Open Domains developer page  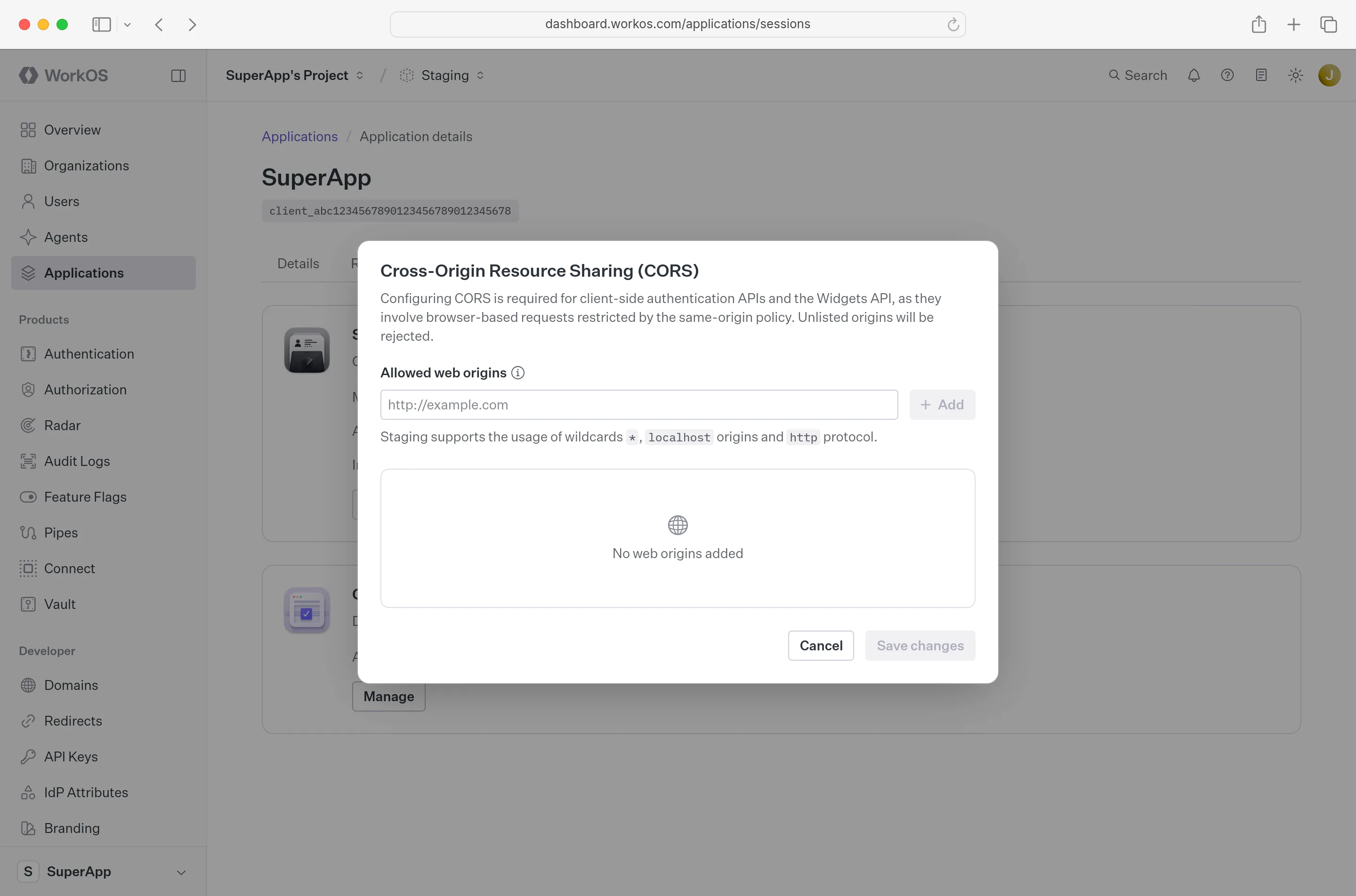(104, 685)
